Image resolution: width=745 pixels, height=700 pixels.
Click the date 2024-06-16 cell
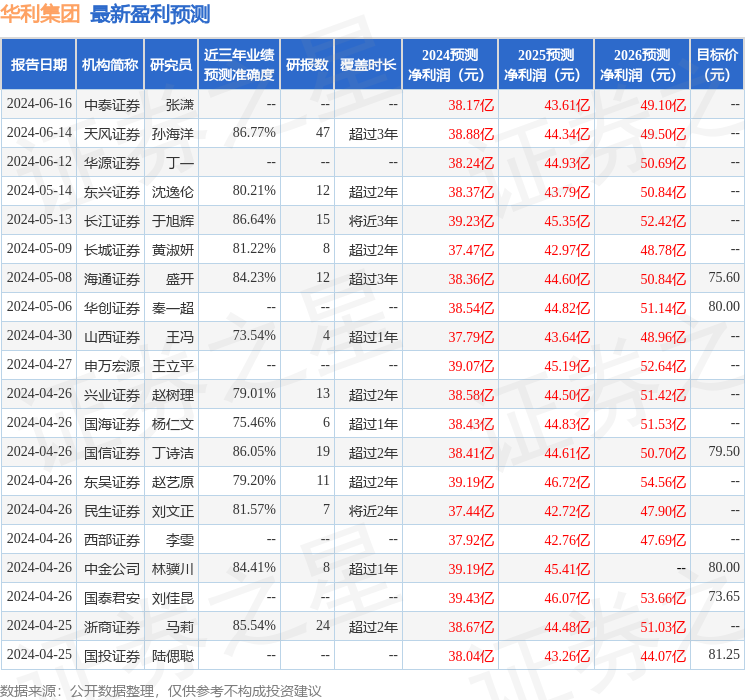[x=39, y=104]
